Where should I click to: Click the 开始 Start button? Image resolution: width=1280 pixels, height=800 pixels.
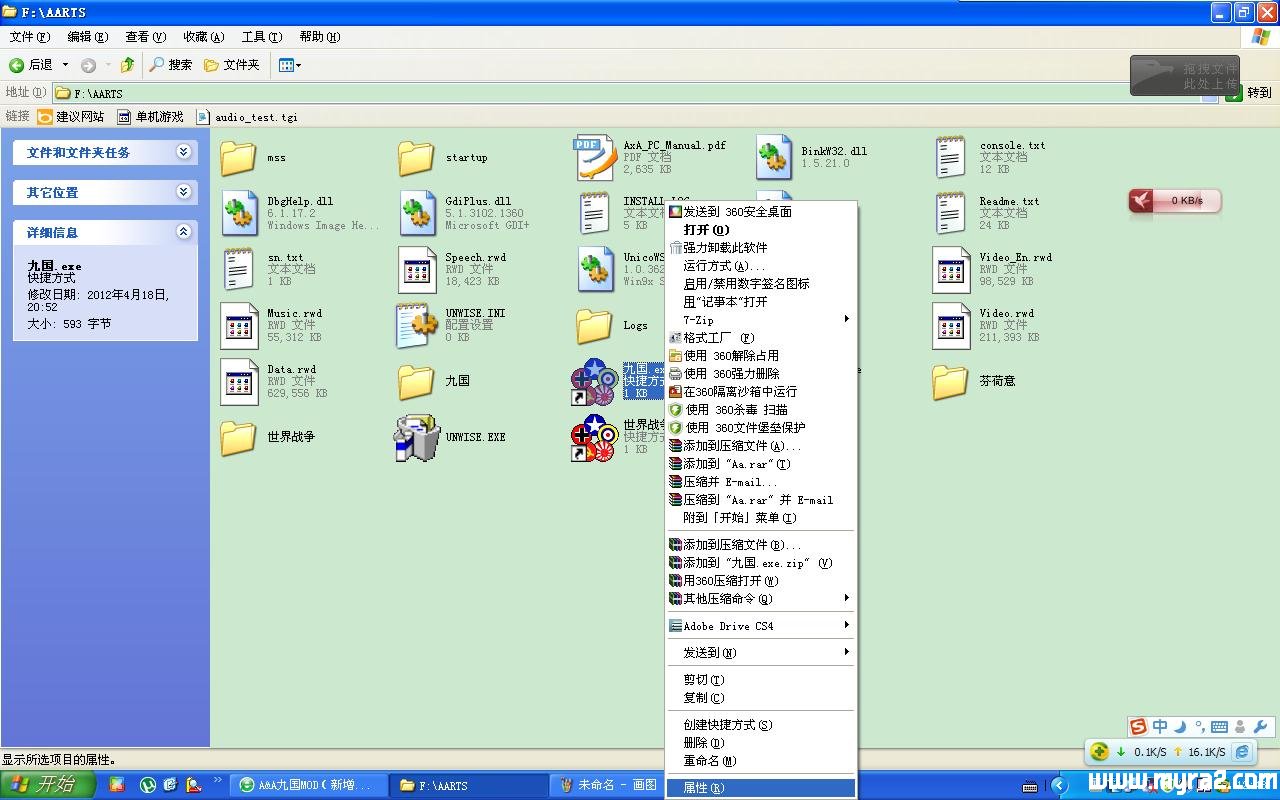(x=47, y=784)
